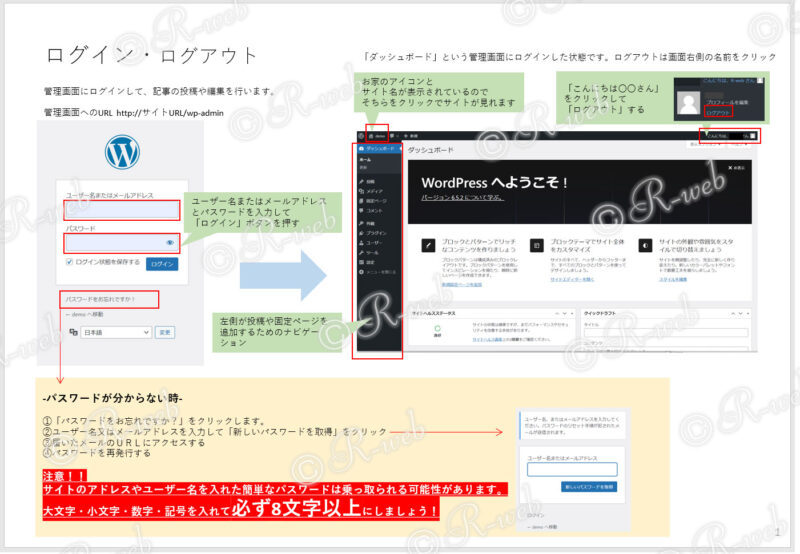Screen dimensions: 800x554
Task: Open the ヘルプ dropdown tab
Action: (738, 144)
